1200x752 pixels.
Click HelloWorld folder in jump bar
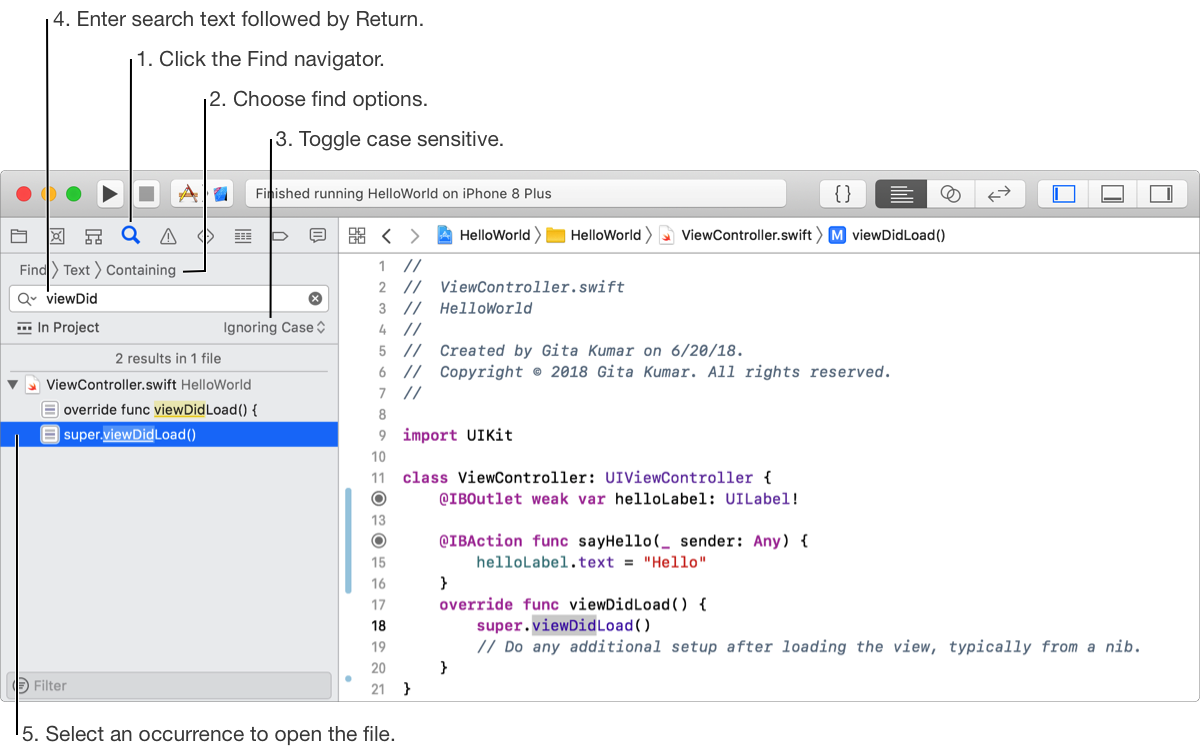(594, 236)
